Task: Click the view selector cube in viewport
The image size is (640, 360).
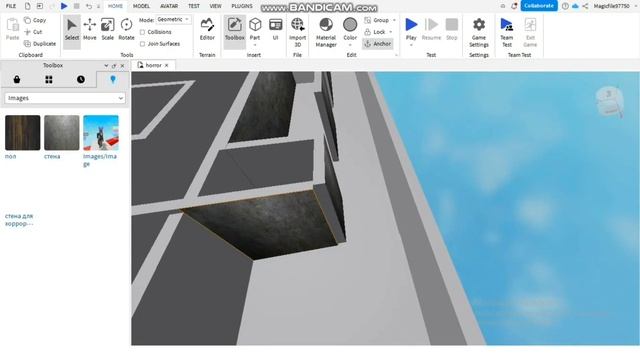Action: [x=610, y=101]
